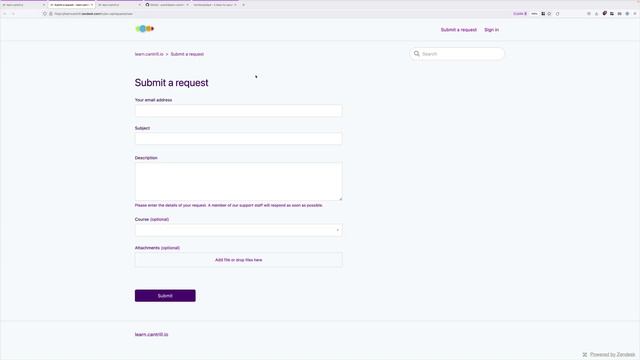Click the Submit a request header link

(458, 30)
